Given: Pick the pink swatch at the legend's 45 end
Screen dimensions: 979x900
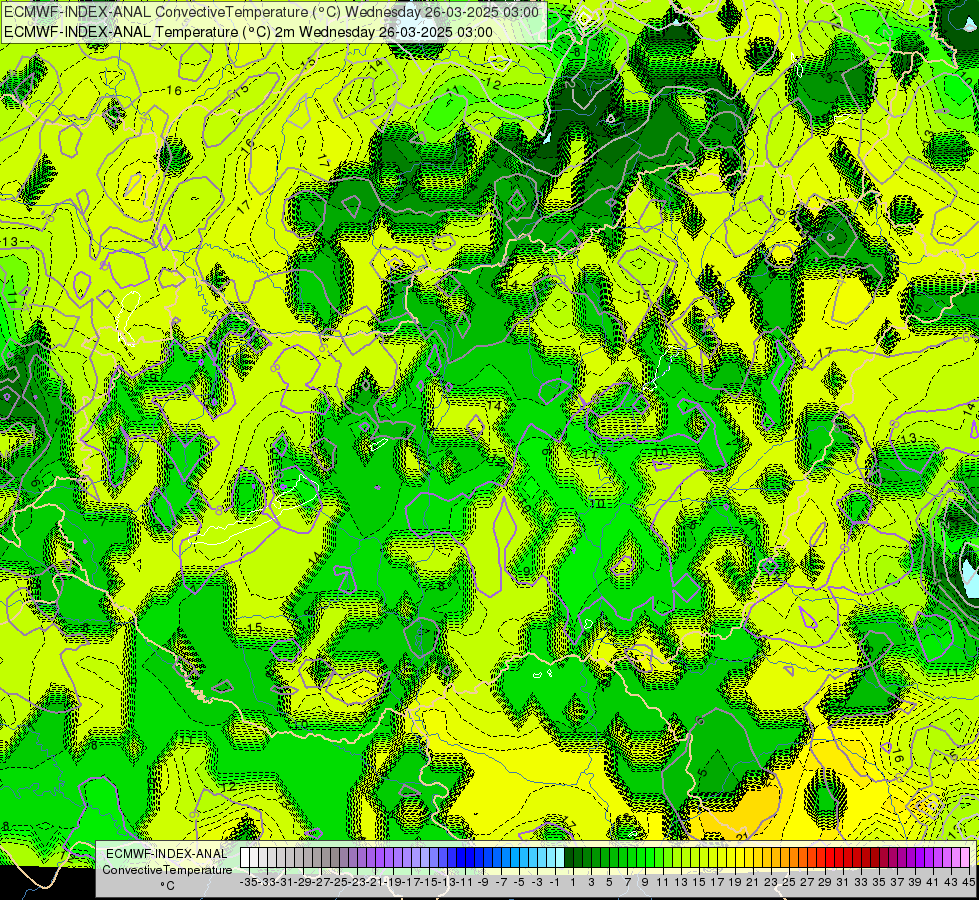Looking at the screenshot, I should [x=965, y=858].
